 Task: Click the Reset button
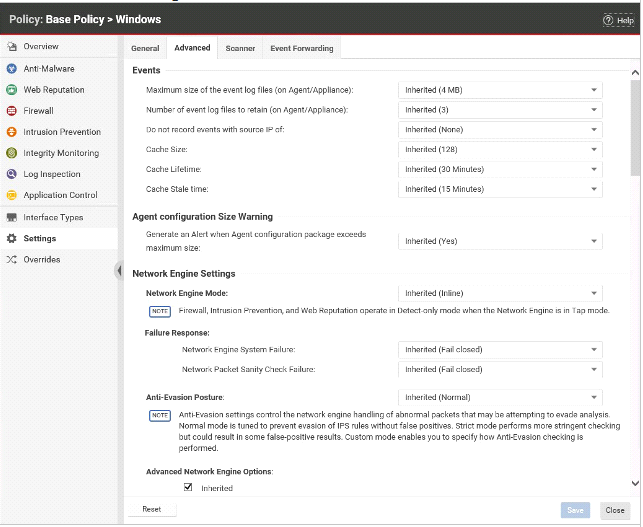coord(152,509)
